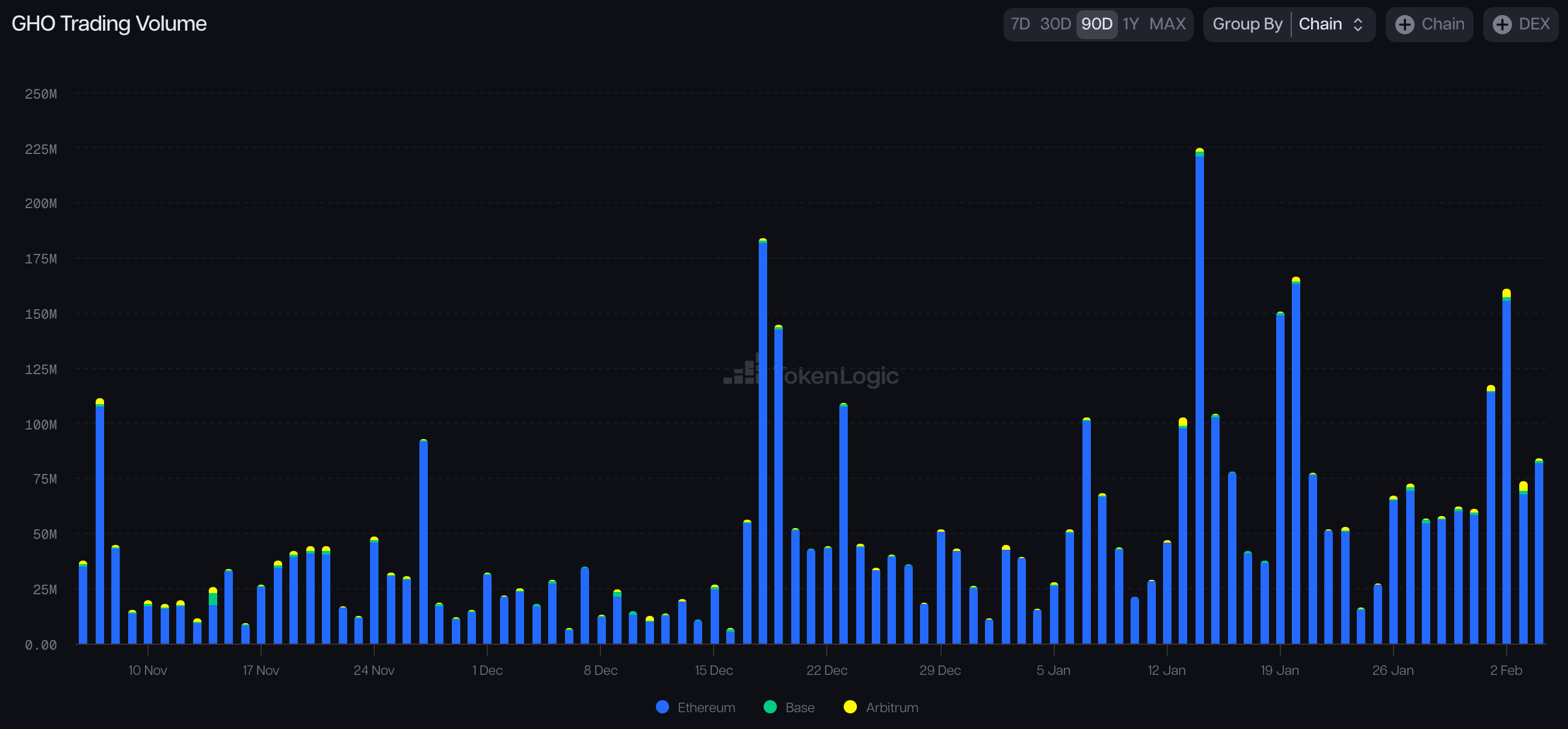
Task: Click the Base legend label
Action: pyautogui.click(x=800, y=707)
